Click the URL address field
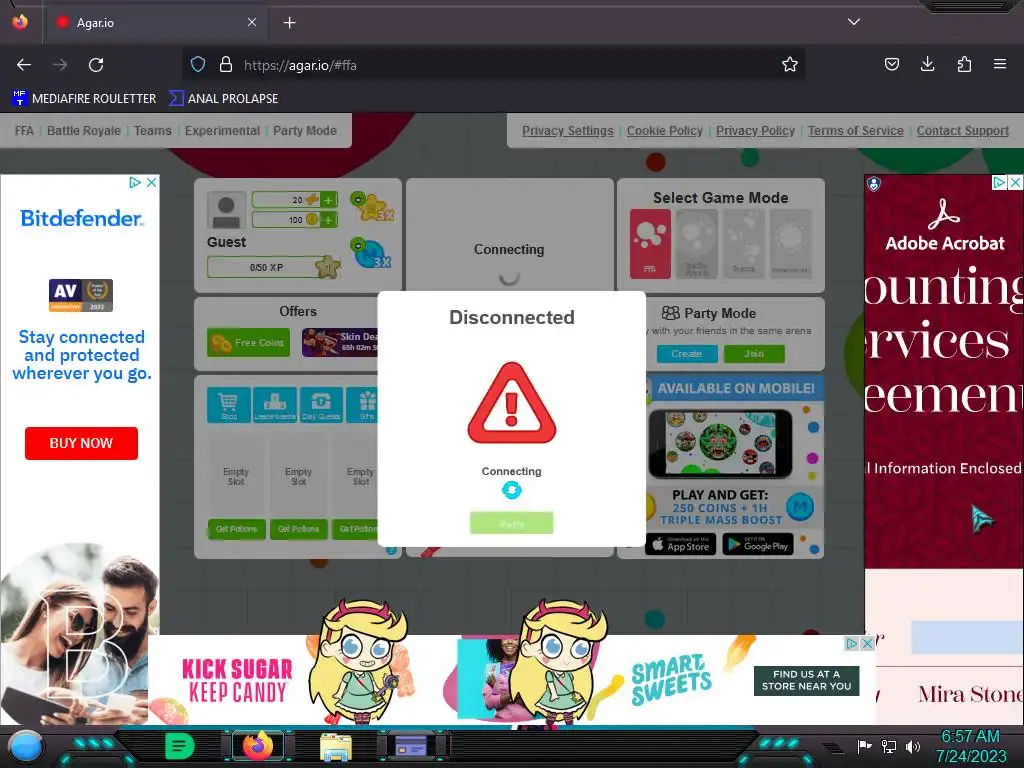 pyautogui.click(x=496, y=65)
